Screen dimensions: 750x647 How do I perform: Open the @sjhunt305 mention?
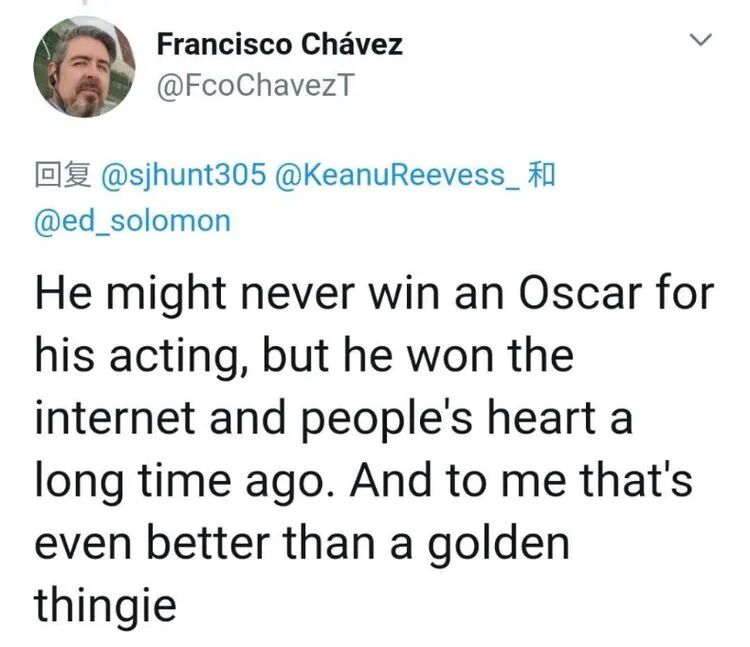(184, 175)
